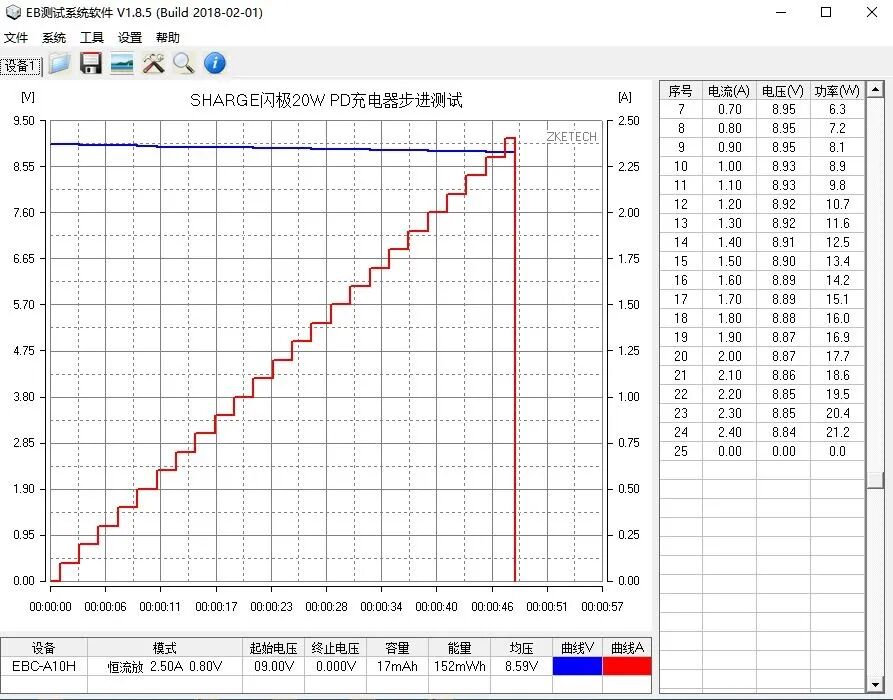Click the 起始电压 header cell
The width and height of the screenshot is (893, 700).
[x=273, y=648]
